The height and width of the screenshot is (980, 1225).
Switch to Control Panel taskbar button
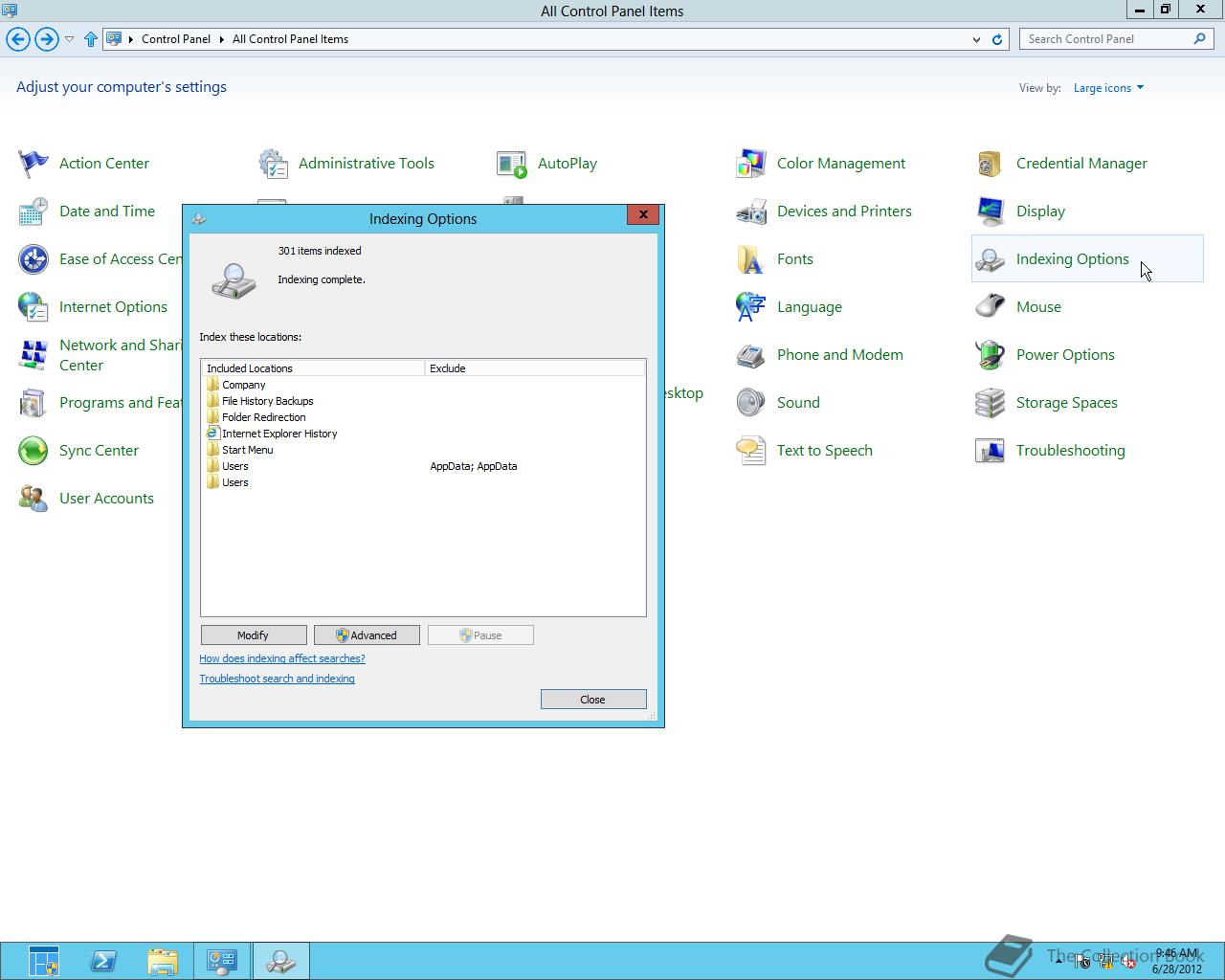(x=222, y=961)
